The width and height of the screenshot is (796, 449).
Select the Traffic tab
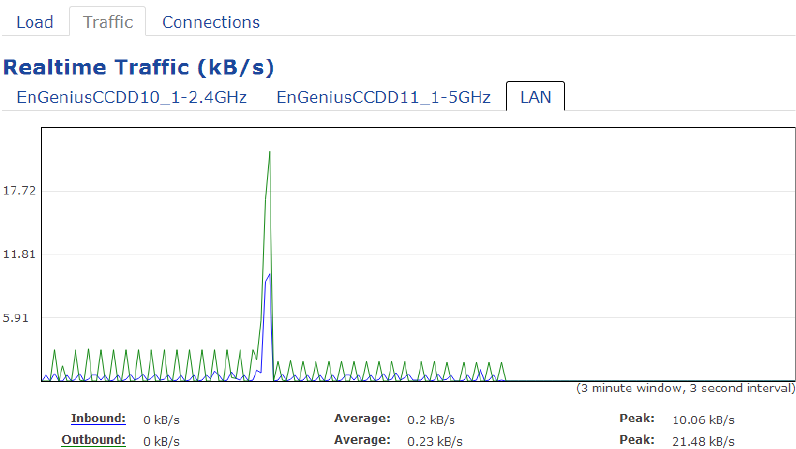point(108,22)
